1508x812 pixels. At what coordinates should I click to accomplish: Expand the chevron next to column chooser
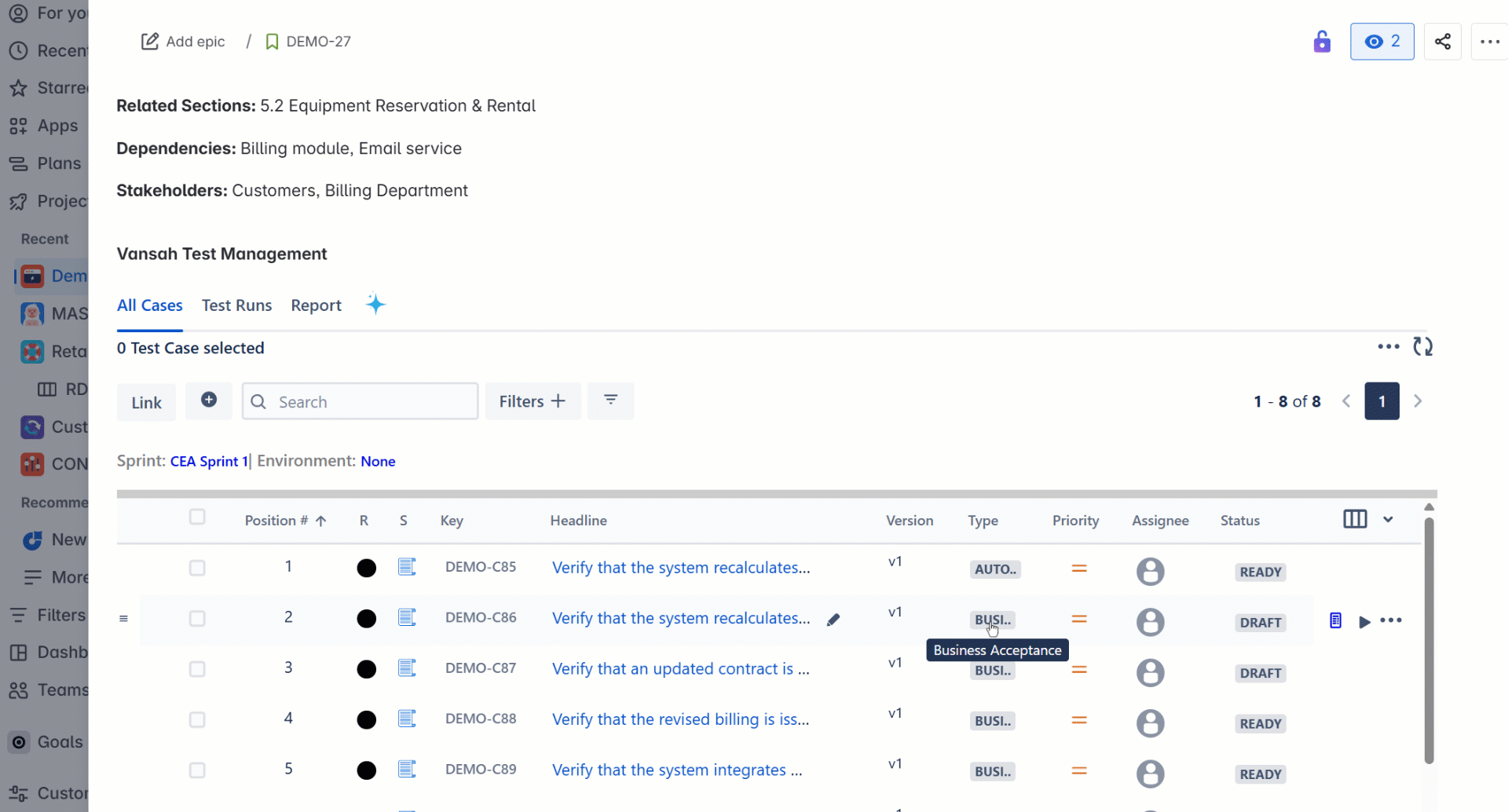pyautogui.click(x=1388, y=519)
